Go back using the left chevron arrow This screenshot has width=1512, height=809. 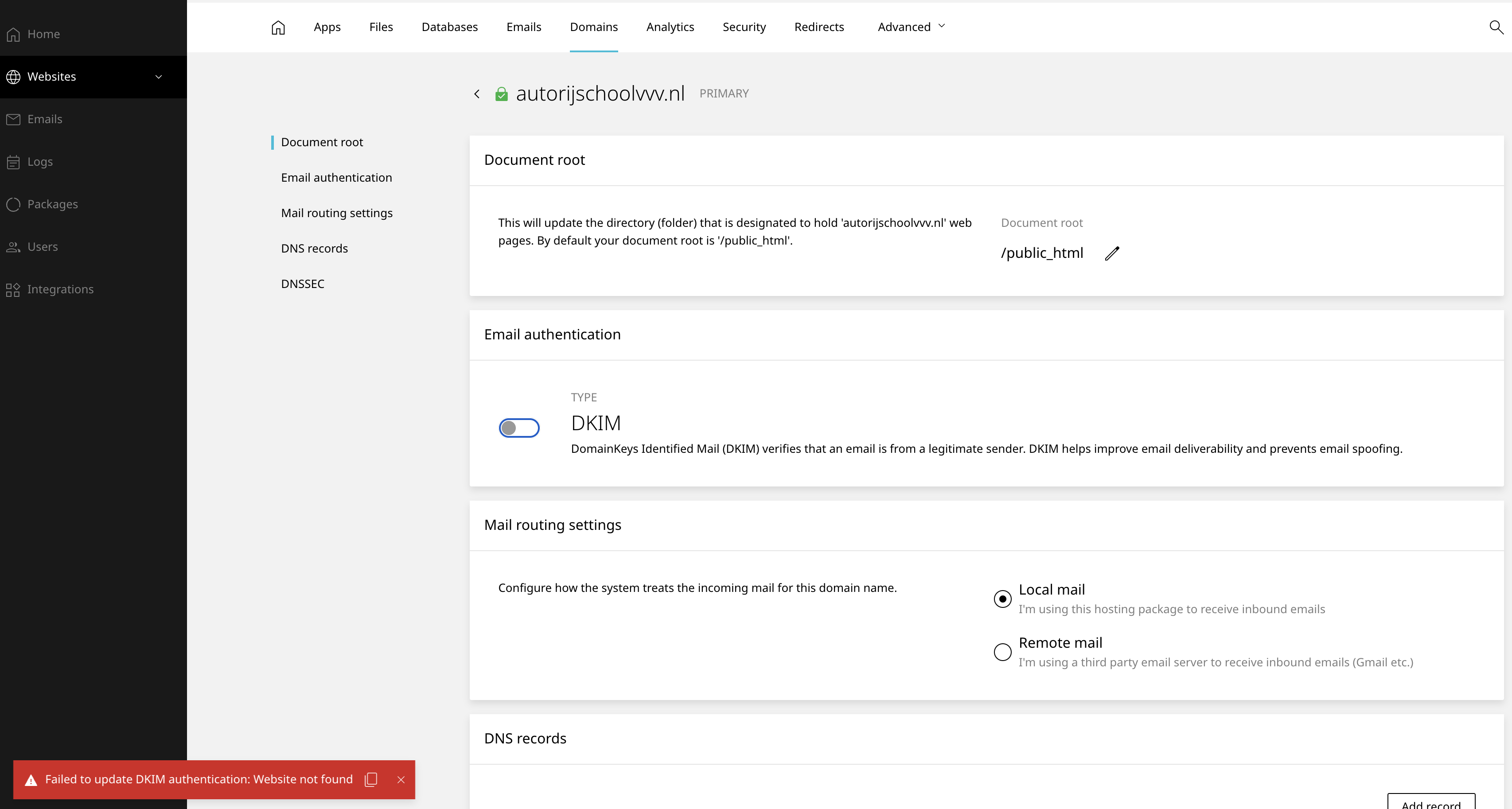click(x=477, y=94)
